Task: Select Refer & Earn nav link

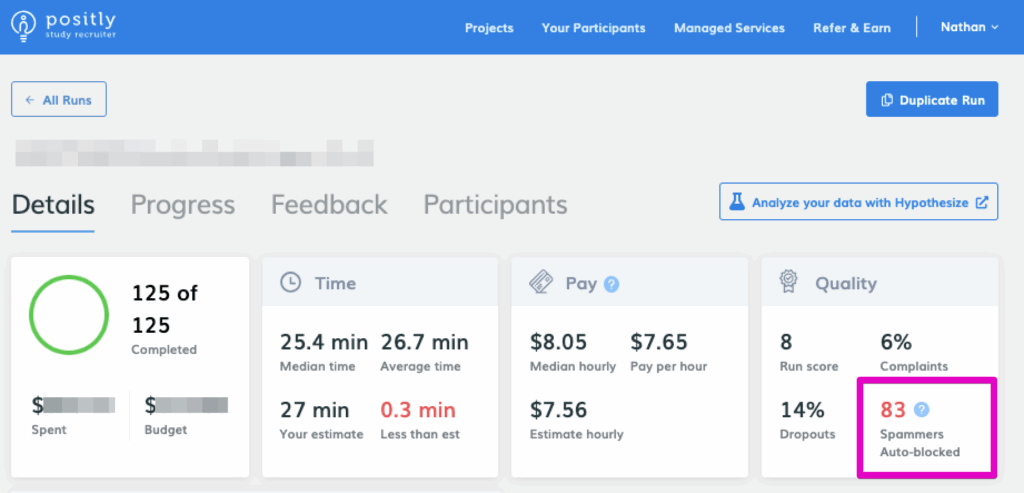Action: (851, 28)
